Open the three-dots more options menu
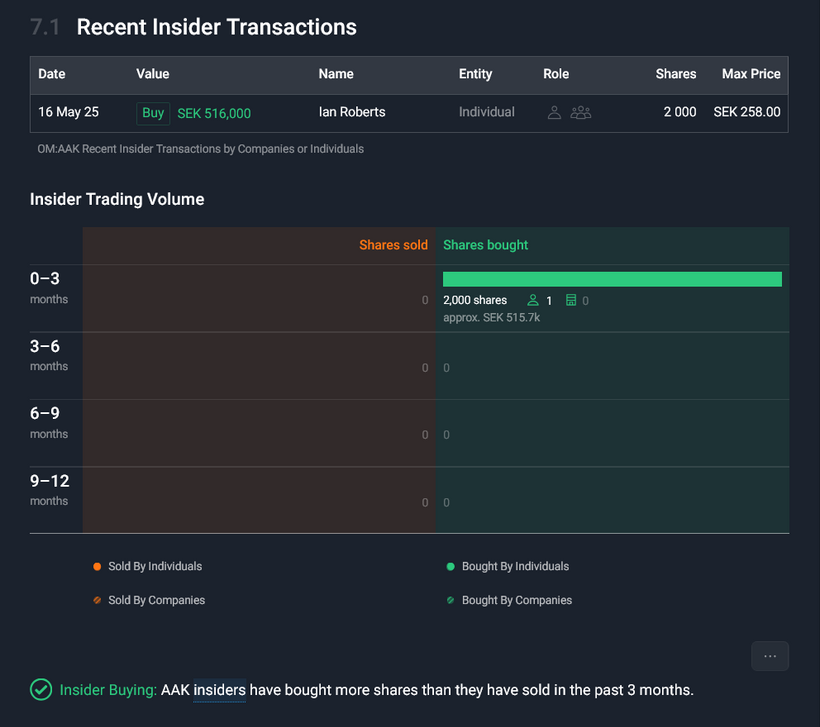 [770, 656]
